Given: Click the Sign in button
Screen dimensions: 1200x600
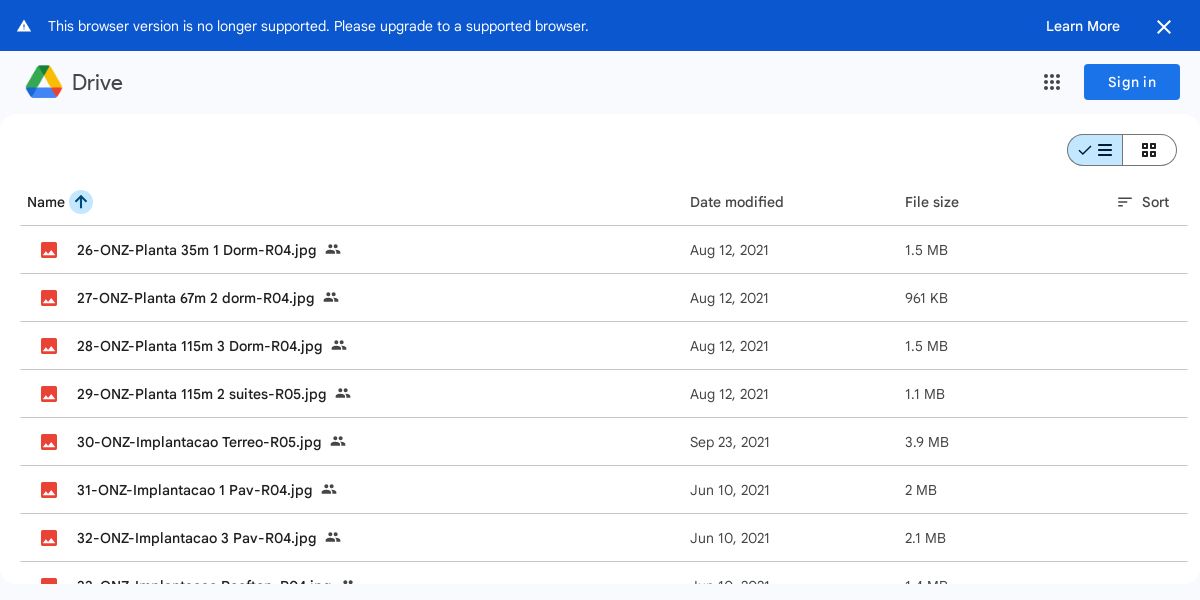Looking at the screenshot, I should pyautogui.click(x=1131, y=82).
